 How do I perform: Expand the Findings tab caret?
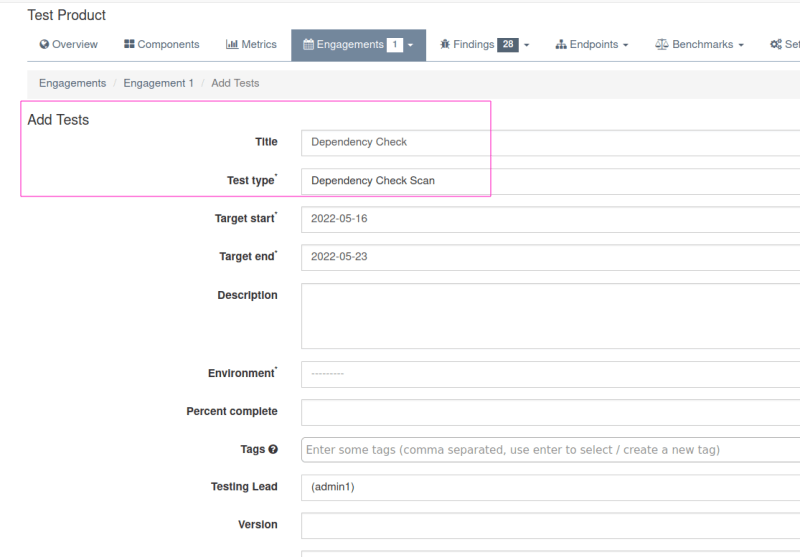click(527, 45)
